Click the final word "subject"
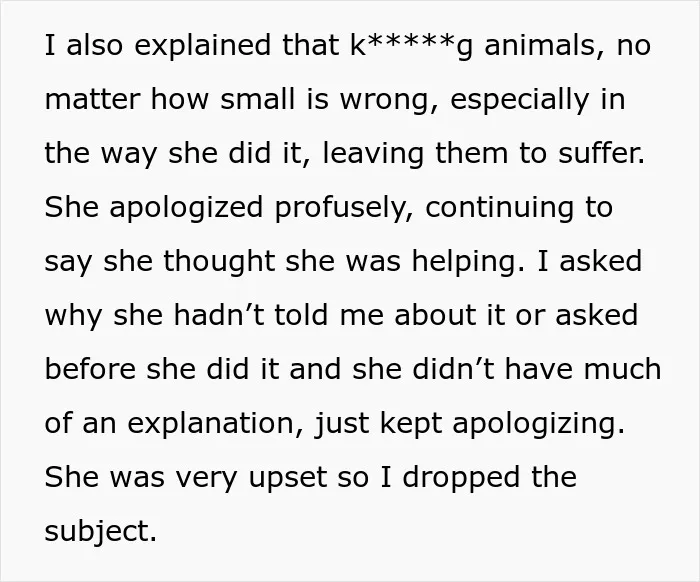This screenshot has width=700, height=582. (x=101, y=532)
